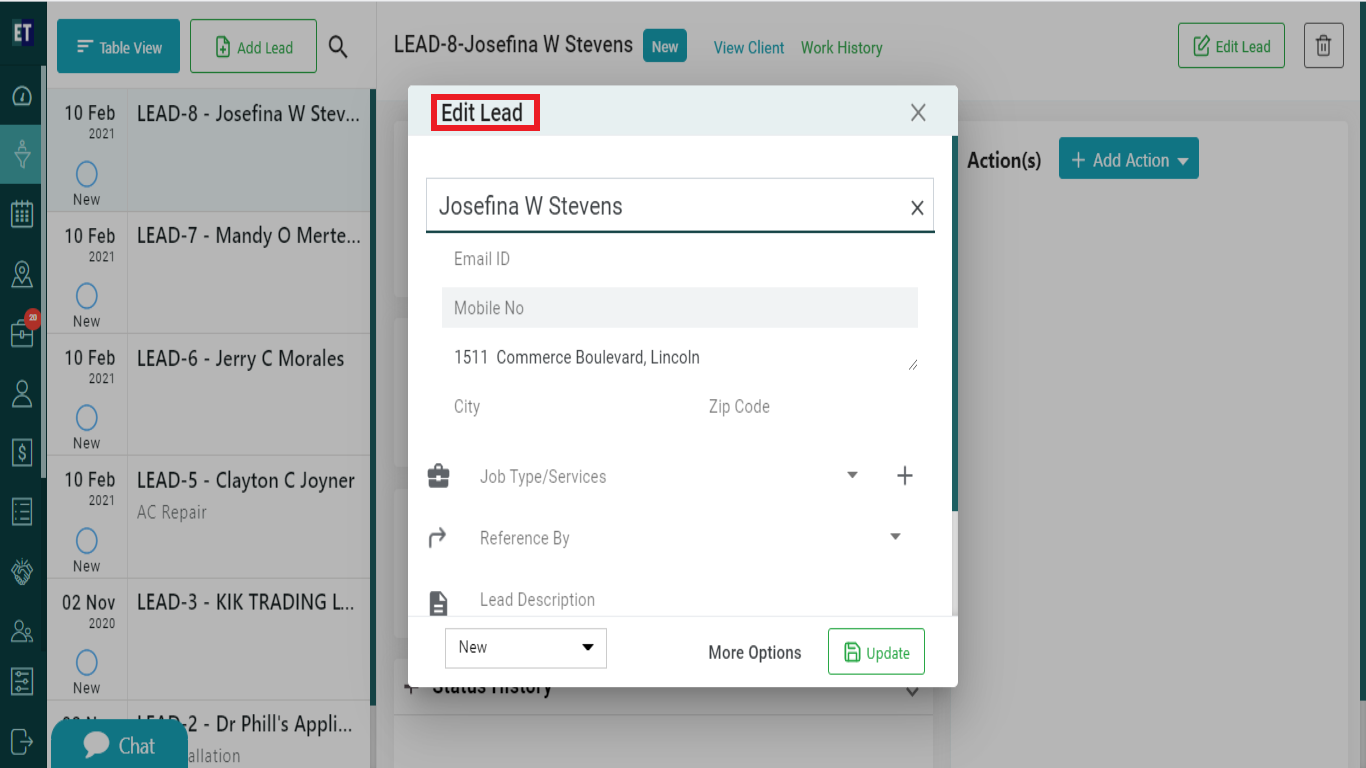The height and width of the screenshot is (768, 1366).
Task: Expand the Job Type/Services dropdown
Action: coord(852,475)
